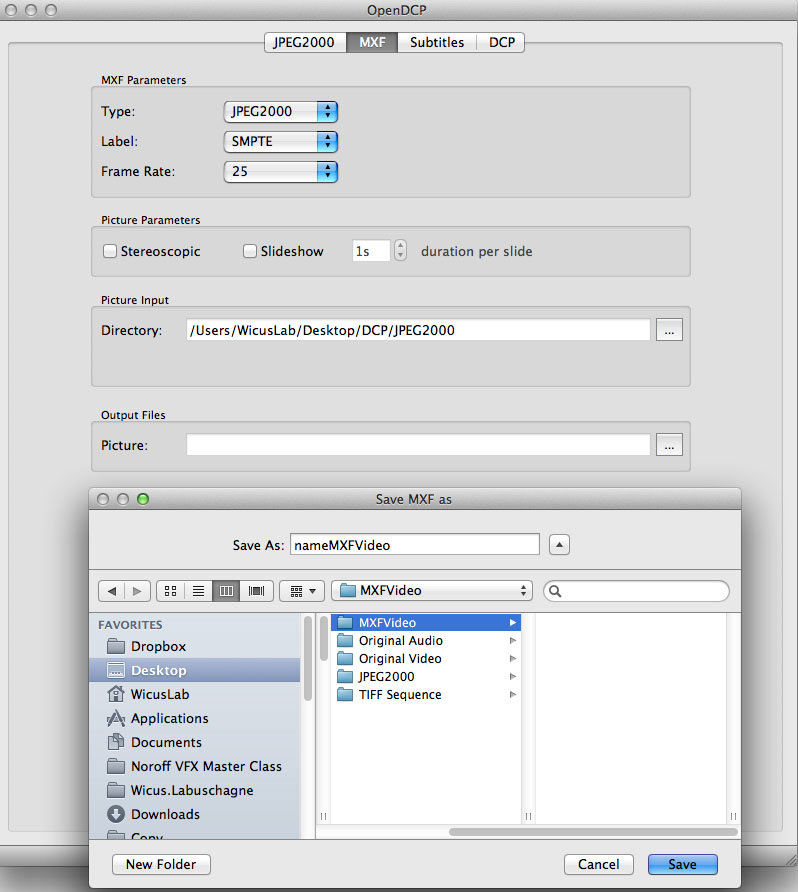The image size is (798, 892).
Task: Zoom the Save MXF as dialog window
Action: (143, 499)
